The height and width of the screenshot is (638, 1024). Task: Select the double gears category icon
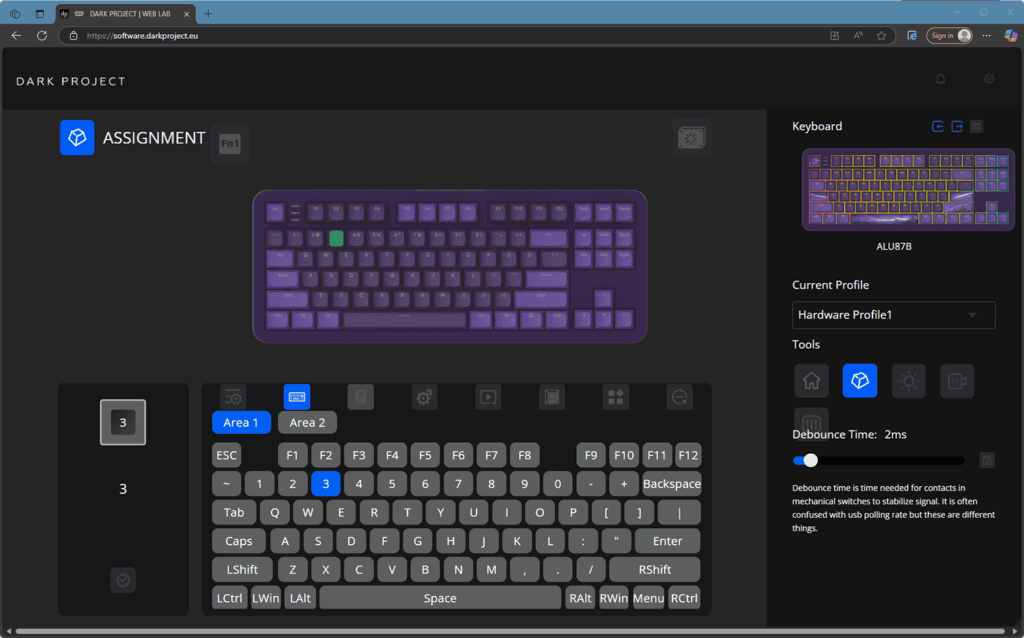[x=424, y=397]
